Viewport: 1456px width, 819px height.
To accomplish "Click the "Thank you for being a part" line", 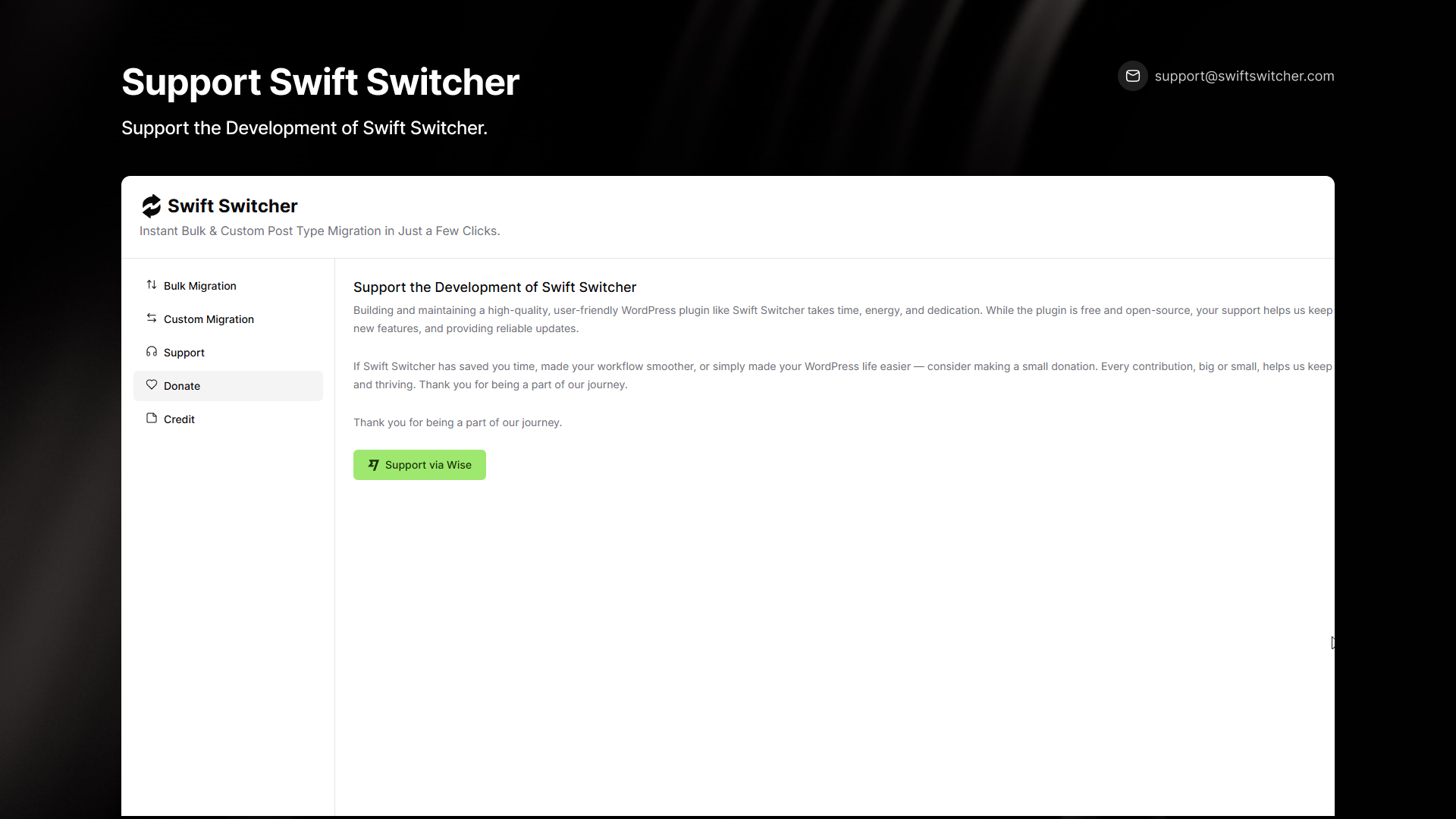I will 457,422.
